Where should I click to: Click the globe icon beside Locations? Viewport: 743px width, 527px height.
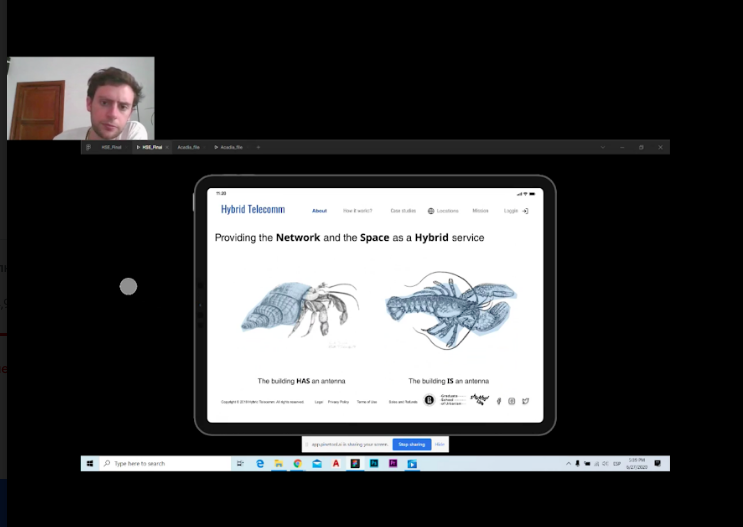[x=431, y=211]
